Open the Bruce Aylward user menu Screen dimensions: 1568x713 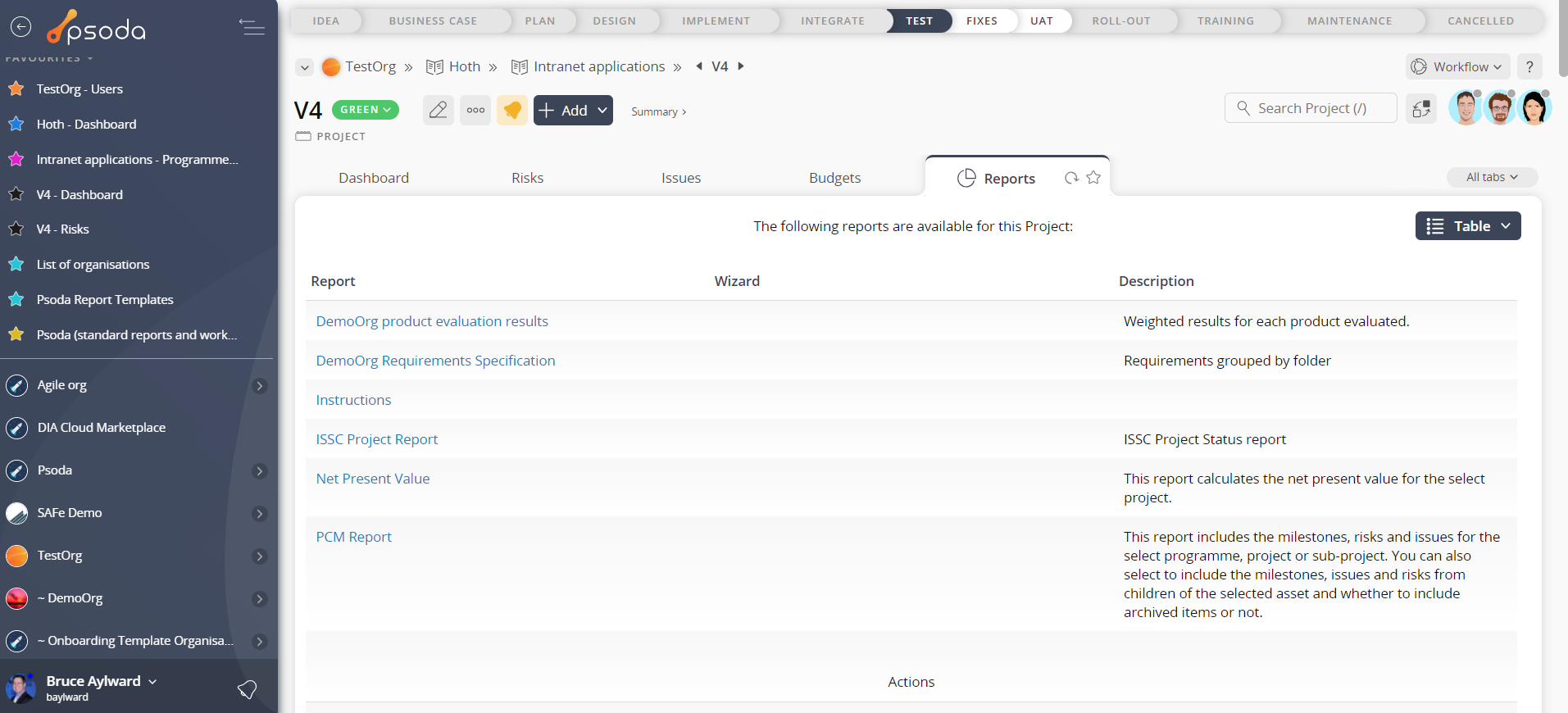click(102, 681)
